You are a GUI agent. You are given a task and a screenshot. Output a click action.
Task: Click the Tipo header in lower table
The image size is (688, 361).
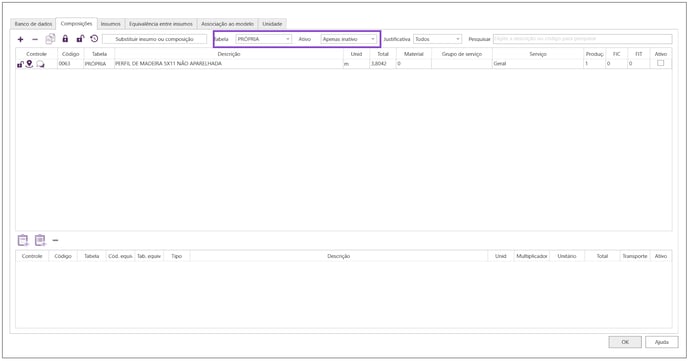pyautogui.click(x=176, y=256)
